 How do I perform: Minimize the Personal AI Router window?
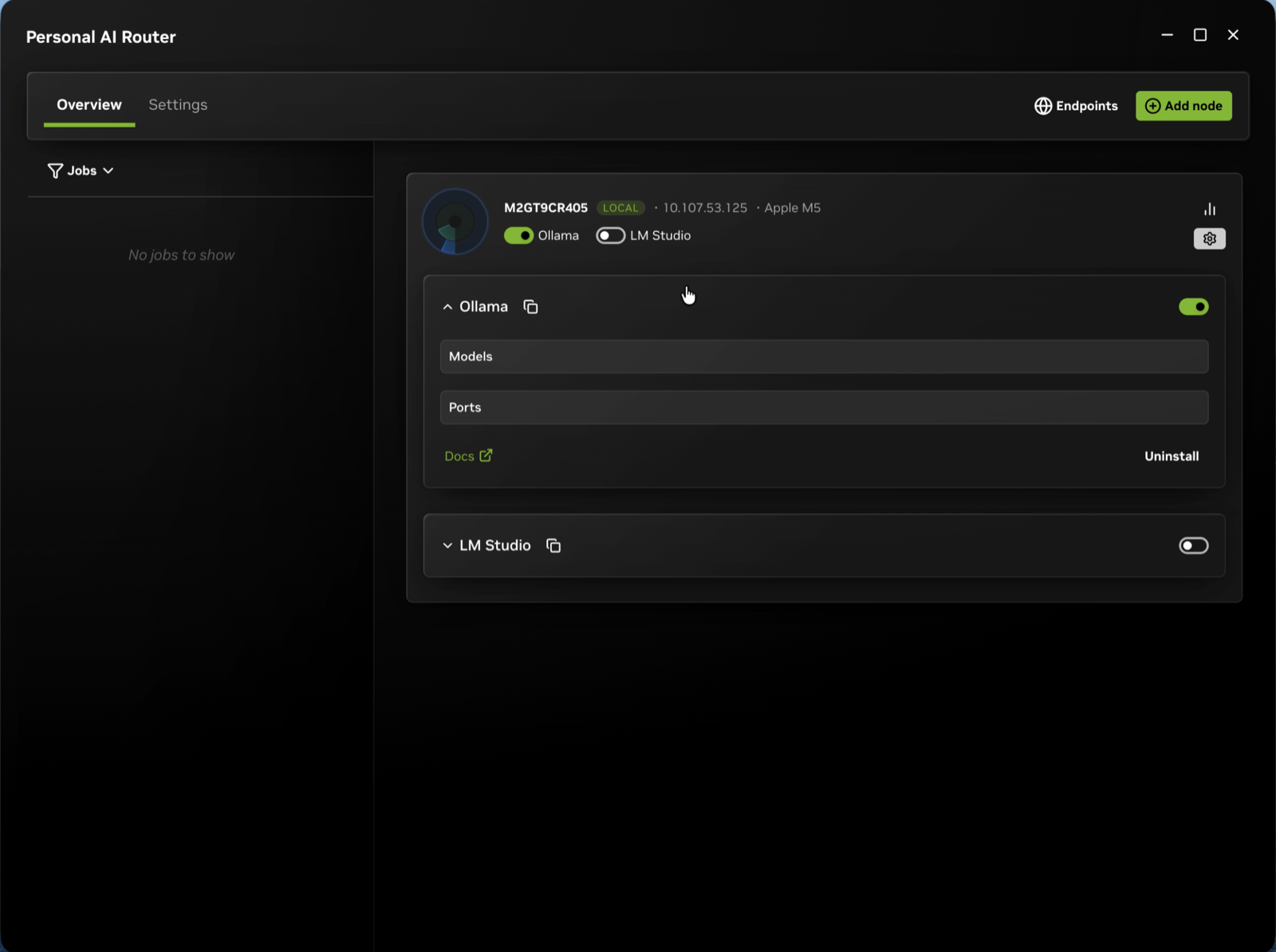tap(1167, 35)
